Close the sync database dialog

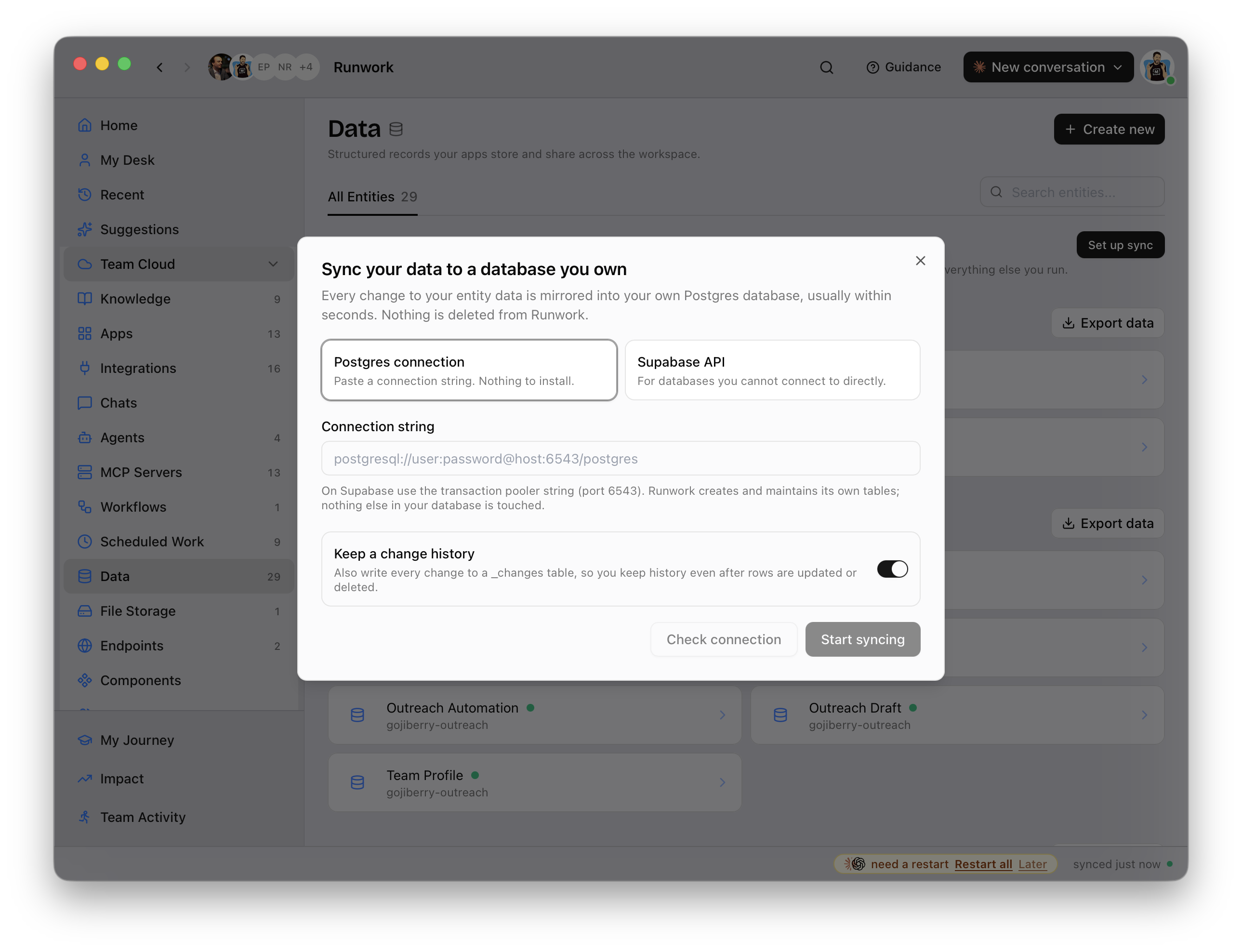[x=920, y=261]
